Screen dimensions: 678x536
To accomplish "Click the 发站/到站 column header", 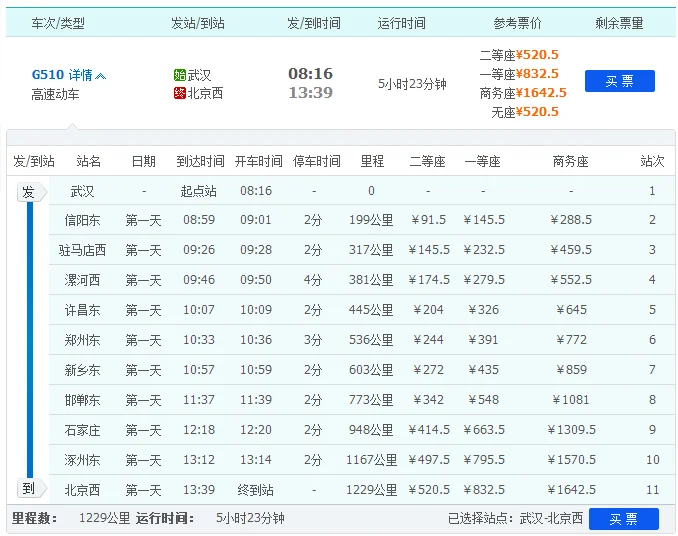I will 198,23.
